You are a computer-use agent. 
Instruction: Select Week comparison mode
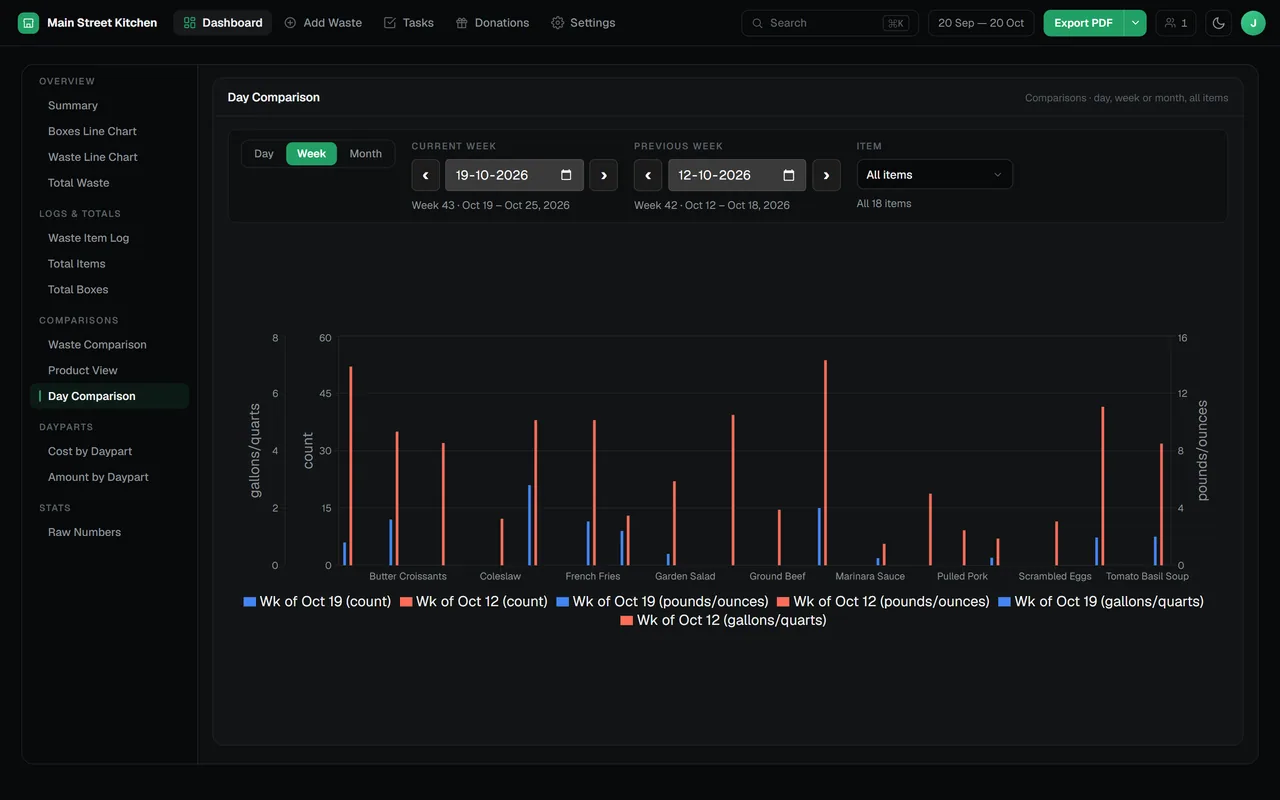point(311,154)
